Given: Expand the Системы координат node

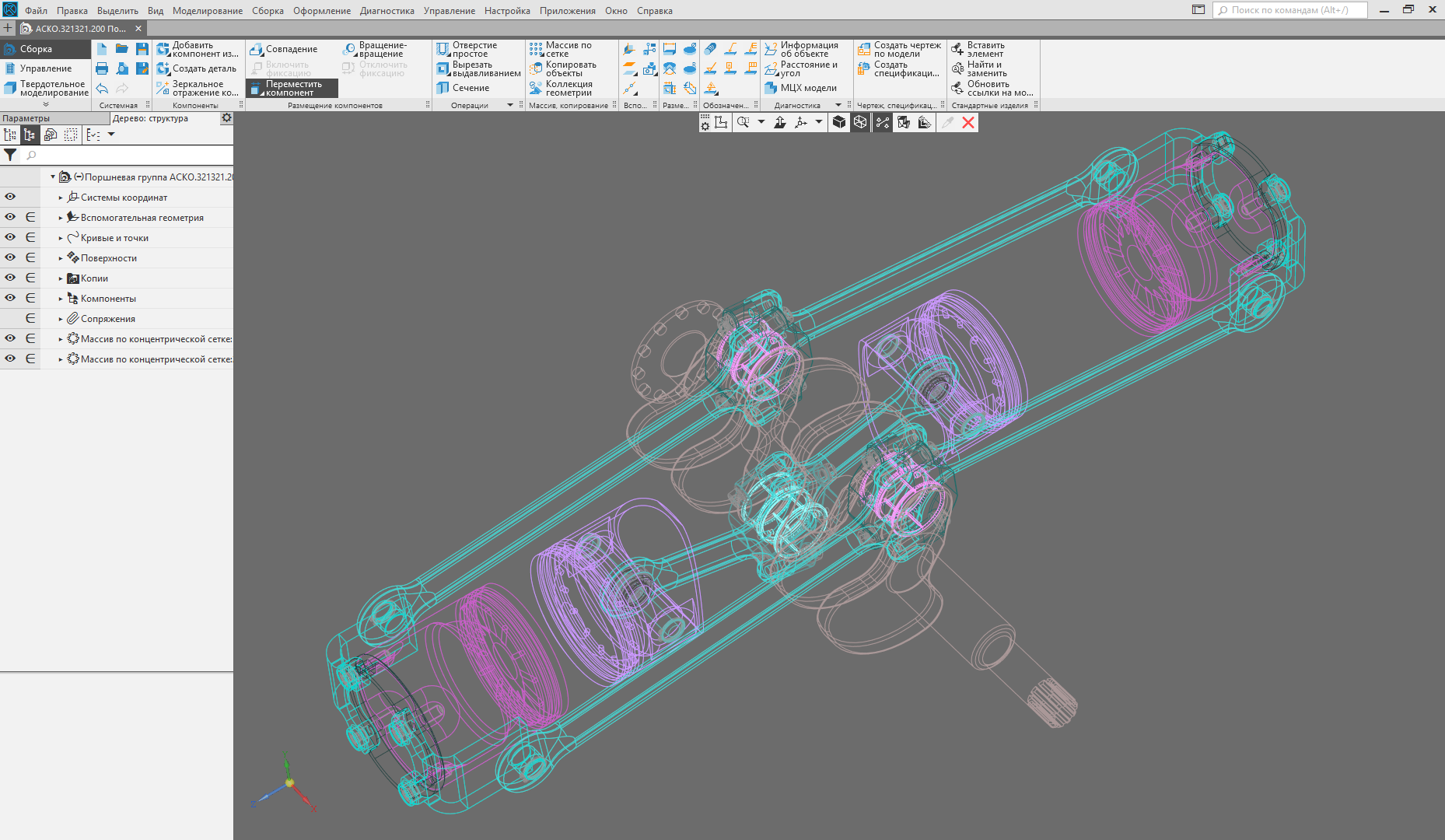Looking at the screenshot, I should [61, 198].
